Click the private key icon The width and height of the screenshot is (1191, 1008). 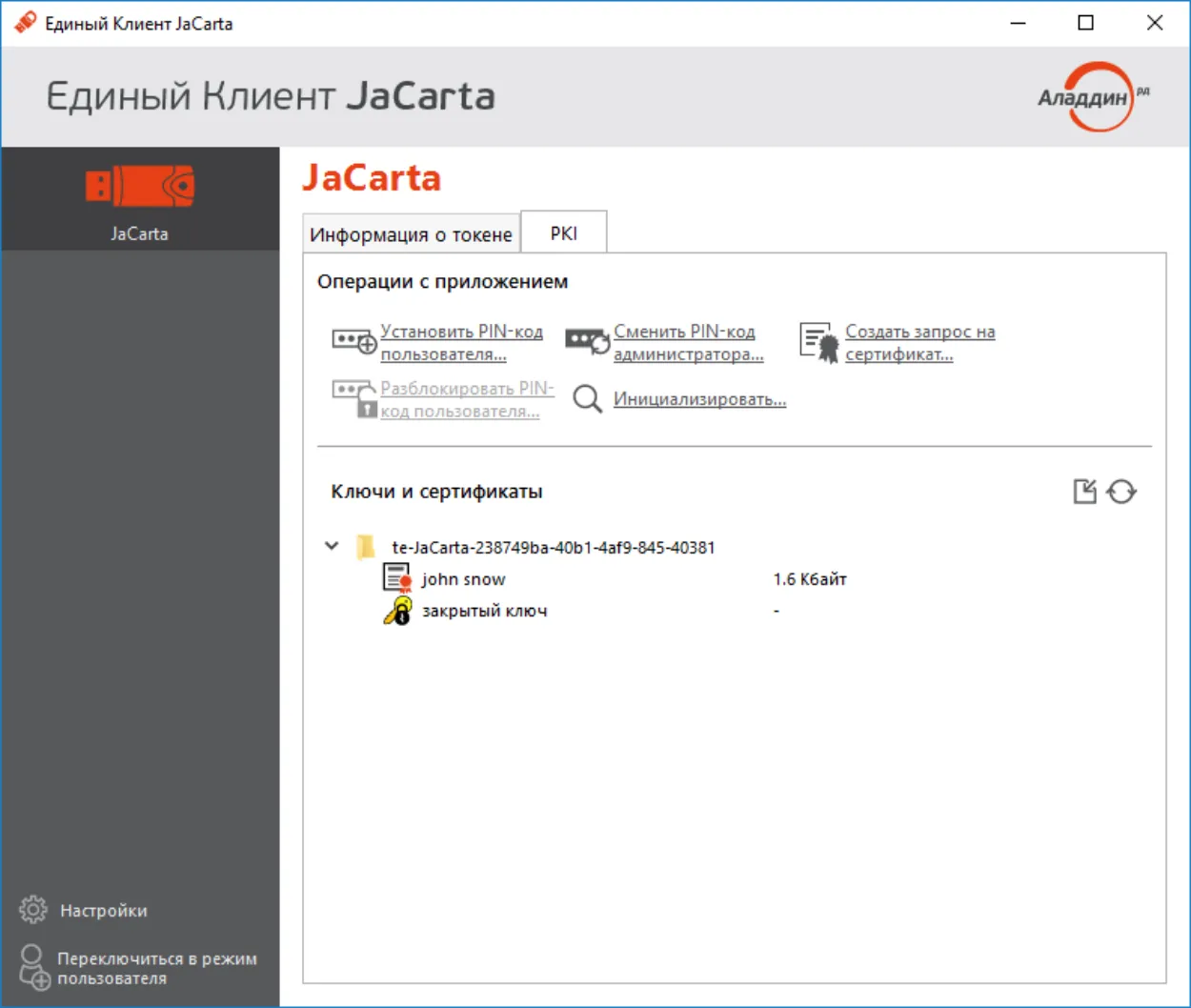(x=397, y=610)
